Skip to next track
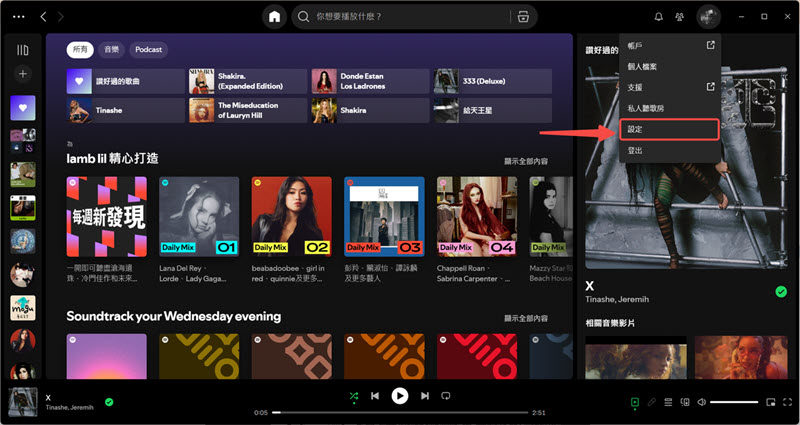Screen dimensions: 800x425 [x=424, y=396]
